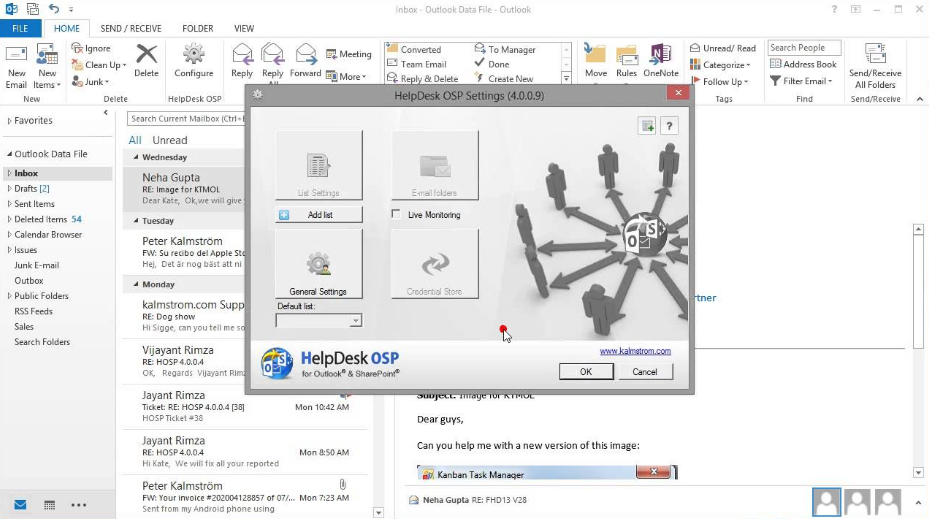
Task: Open more navigation options (three dots)
Action: click(78, 505)
